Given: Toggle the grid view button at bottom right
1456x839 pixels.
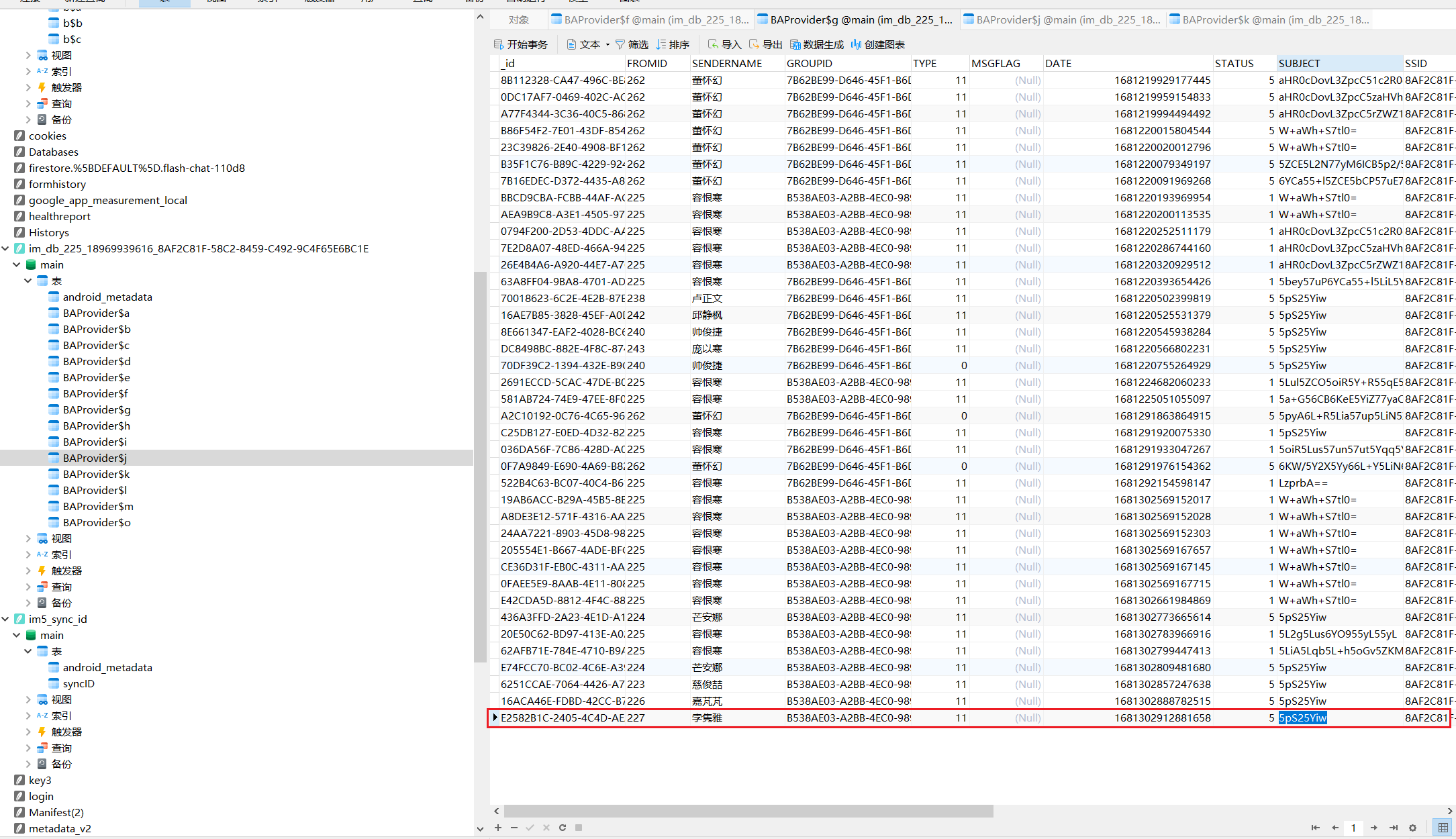Looking at the screenshot, I should 1443,828.
